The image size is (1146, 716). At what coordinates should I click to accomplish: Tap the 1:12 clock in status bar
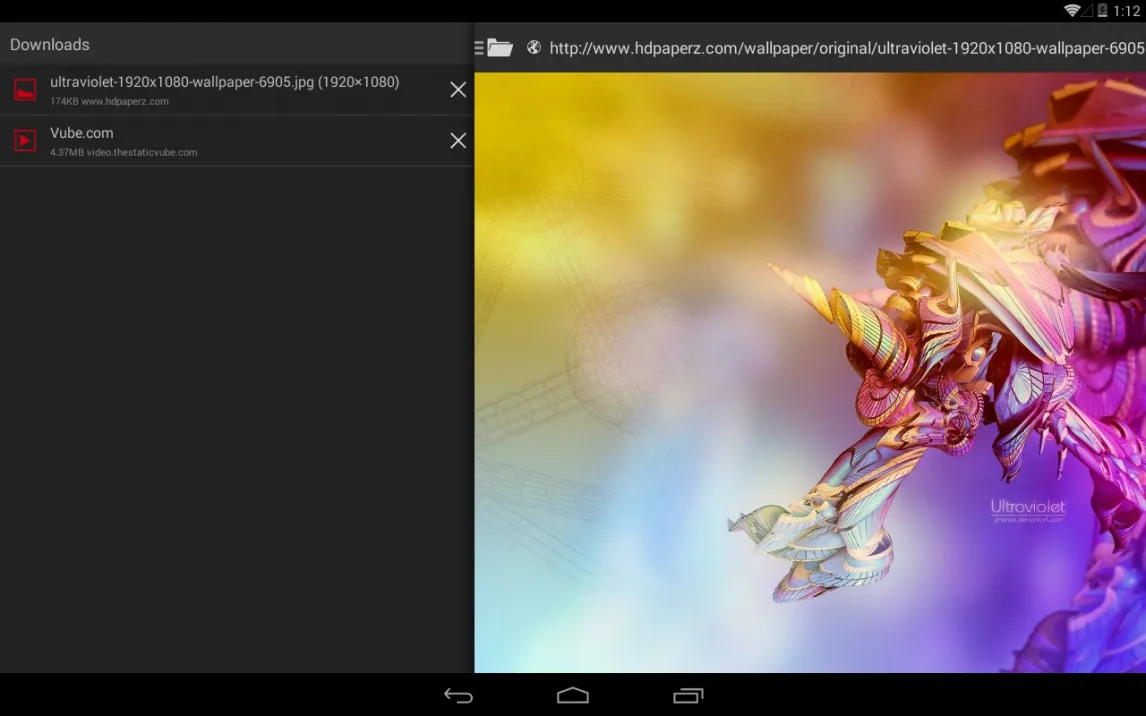pyautogui.click(x=1127, y=11)
